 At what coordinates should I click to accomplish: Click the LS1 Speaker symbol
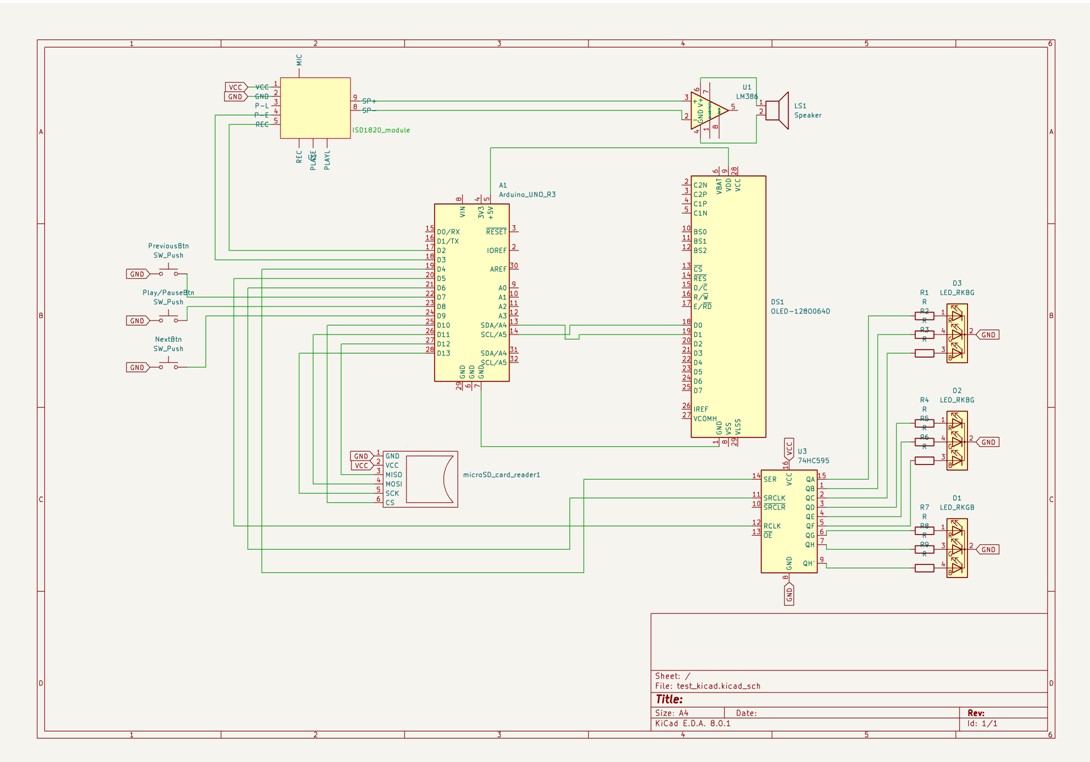[776, 111]
